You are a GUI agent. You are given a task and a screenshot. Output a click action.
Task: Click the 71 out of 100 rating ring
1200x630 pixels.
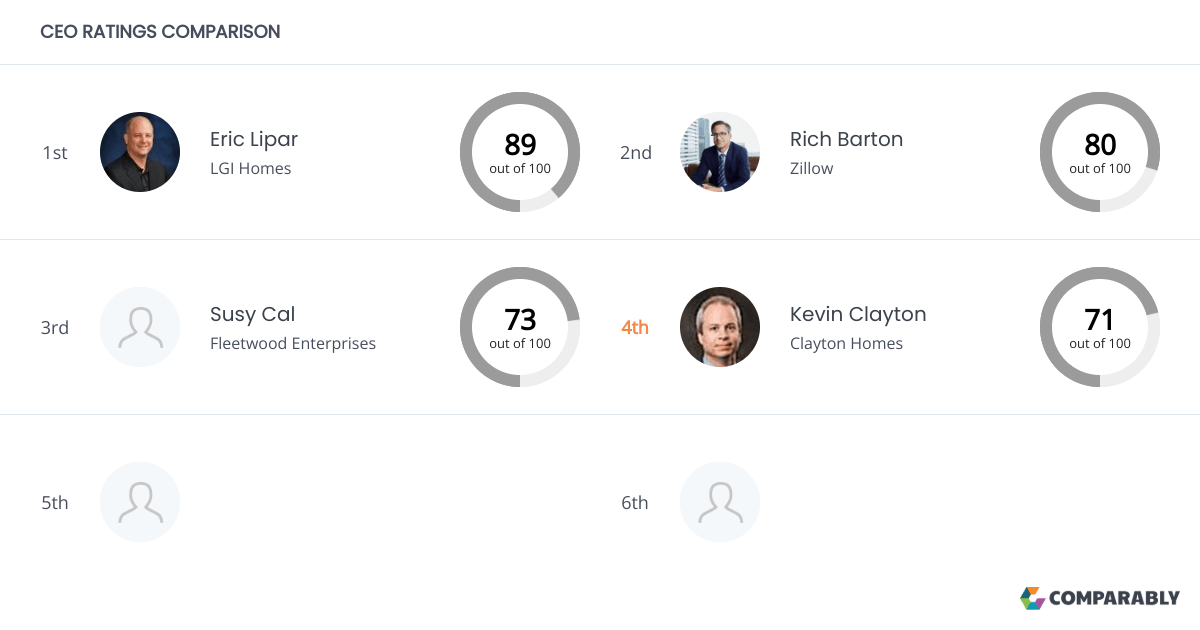pos(1100,327)
